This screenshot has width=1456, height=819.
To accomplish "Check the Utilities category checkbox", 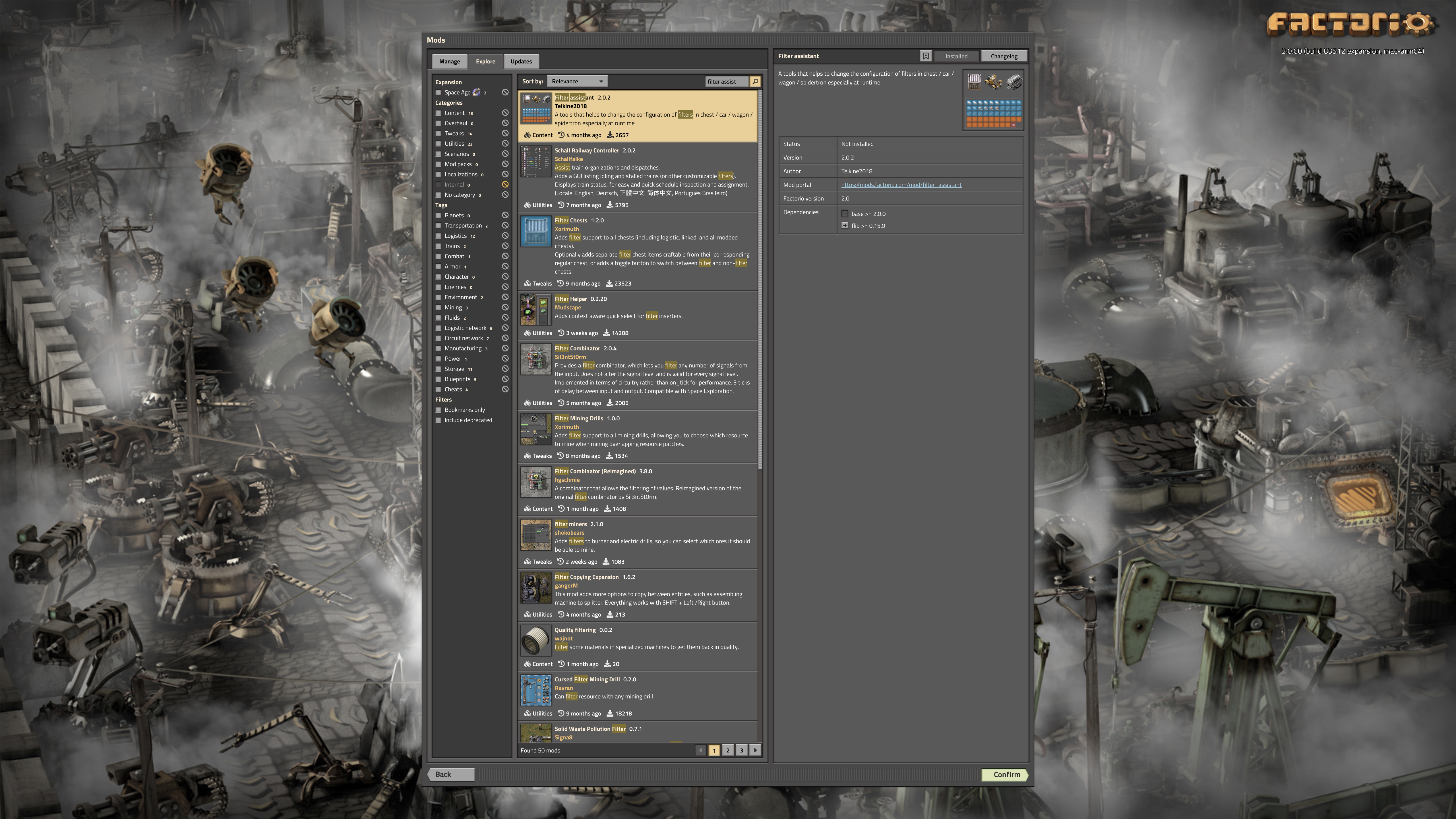I will [439, 144].
